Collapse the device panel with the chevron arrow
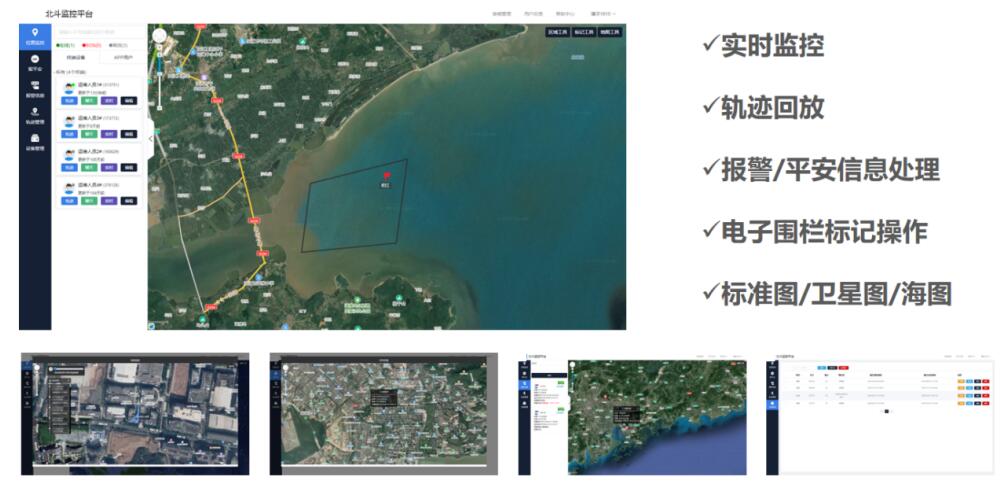Viewport: 1006px width, 490px height. coord(151,139)
